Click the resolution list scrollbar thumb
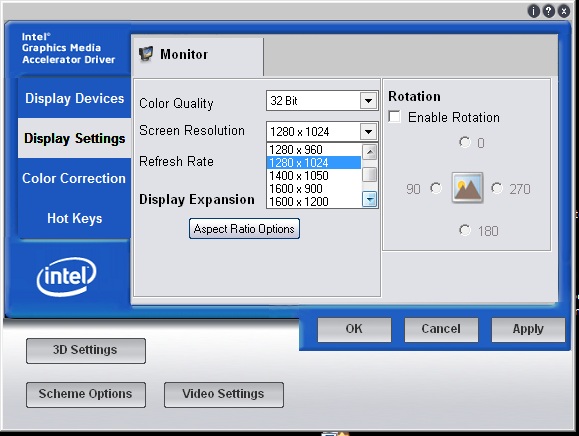 369,174
